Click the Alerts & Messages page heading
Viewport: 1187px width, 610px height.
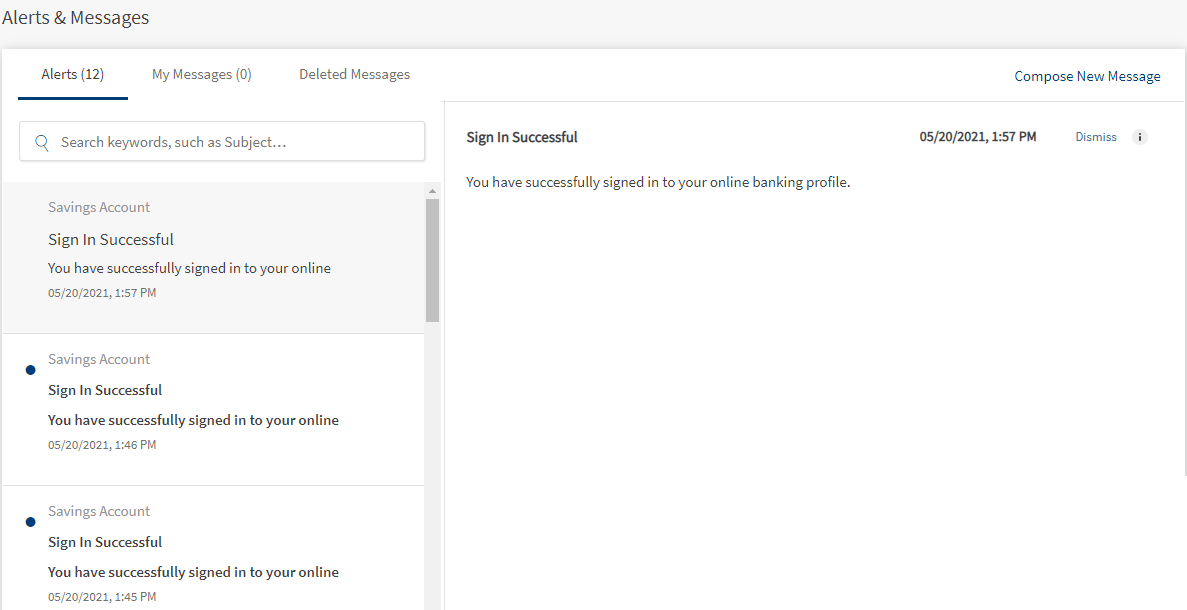[x=76, y=18]
